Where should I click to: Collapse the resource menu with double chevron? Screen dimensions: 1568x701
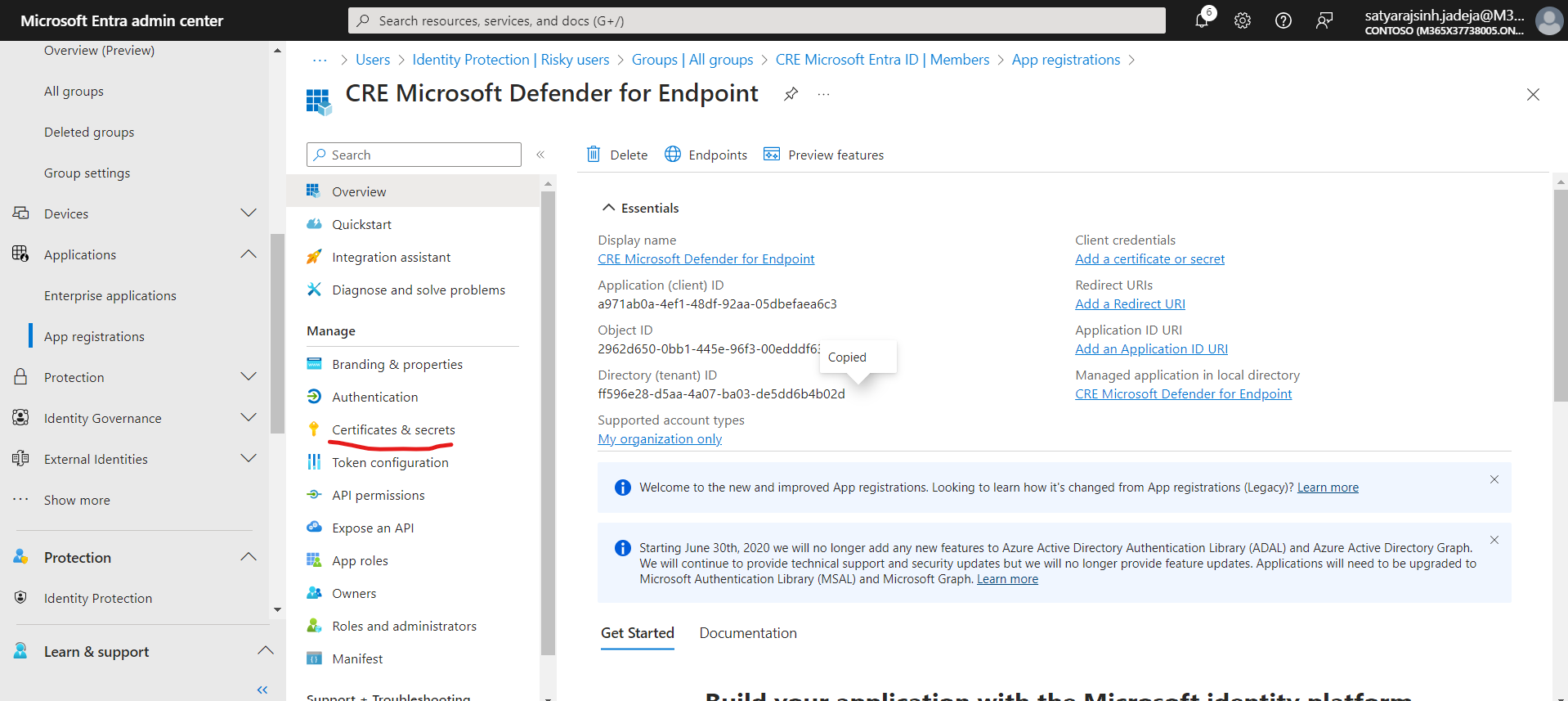click(540, 155)
